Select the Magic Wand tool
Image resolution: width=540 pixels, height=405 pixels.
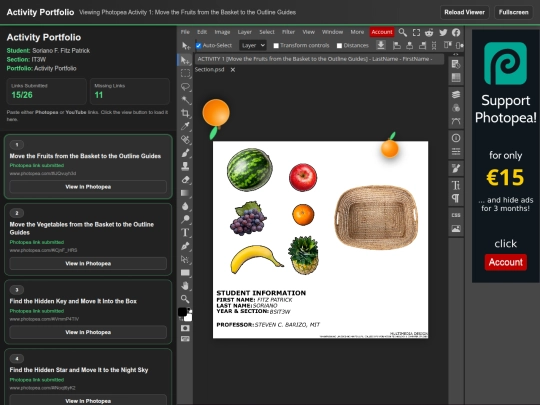pyautogui.click(x=185, y=100)
